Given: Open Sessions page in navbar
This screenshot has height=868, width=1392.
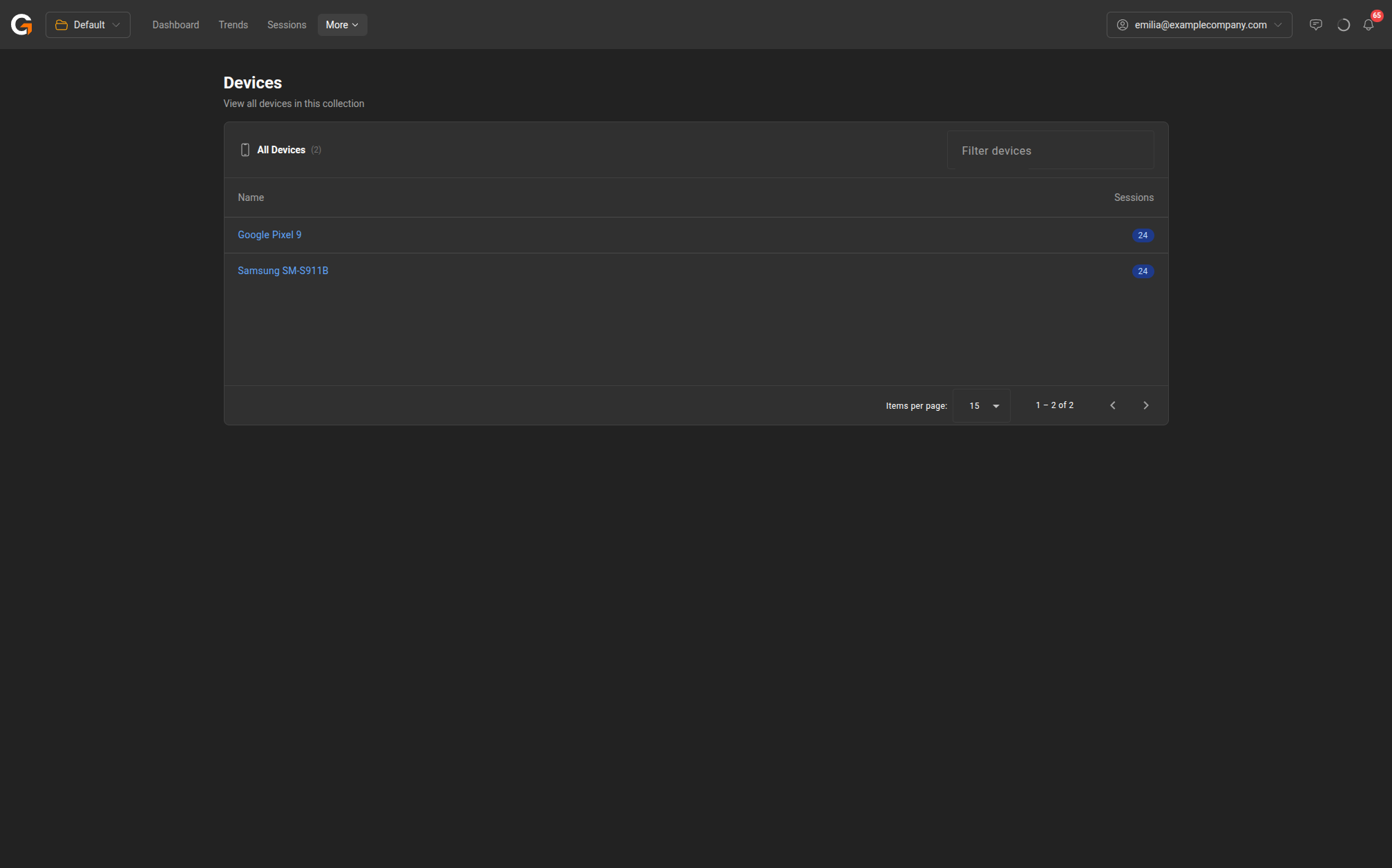Looking at the screenshot, I should point(287,25).
